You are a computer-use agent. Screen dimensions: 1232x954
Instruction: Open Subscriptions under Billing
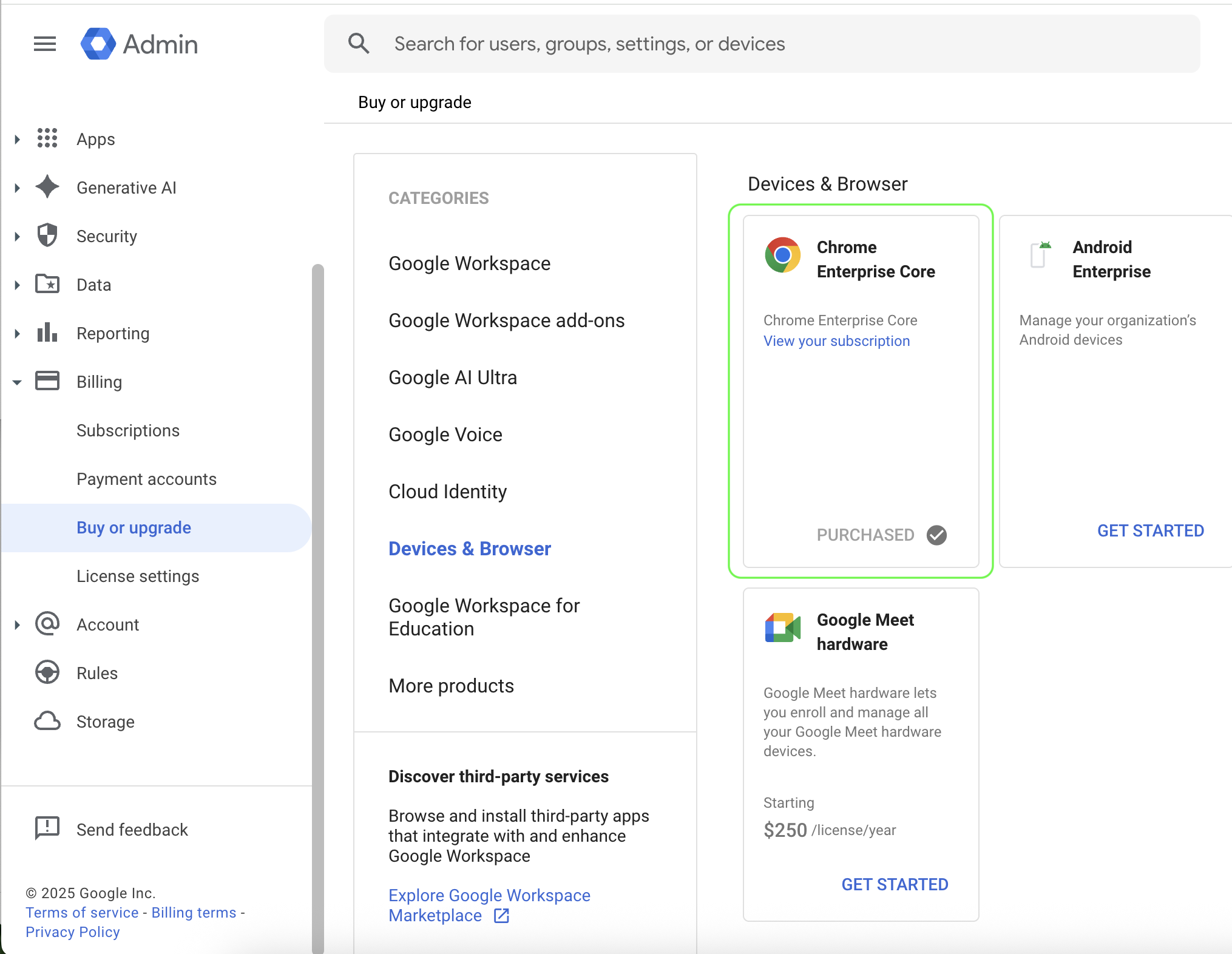(128, 430)
